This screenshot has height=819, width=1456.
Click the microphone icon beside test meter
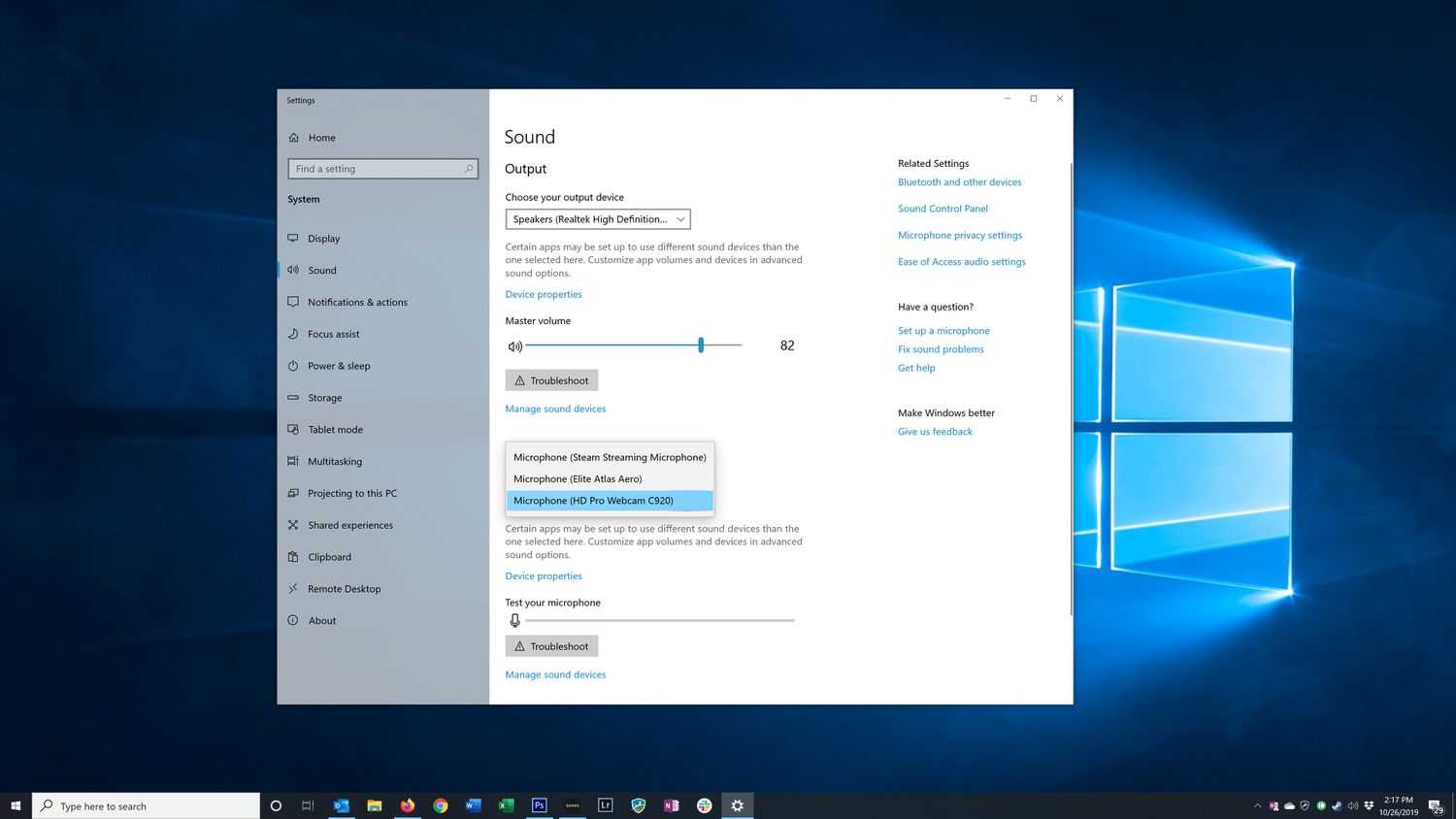514,620
